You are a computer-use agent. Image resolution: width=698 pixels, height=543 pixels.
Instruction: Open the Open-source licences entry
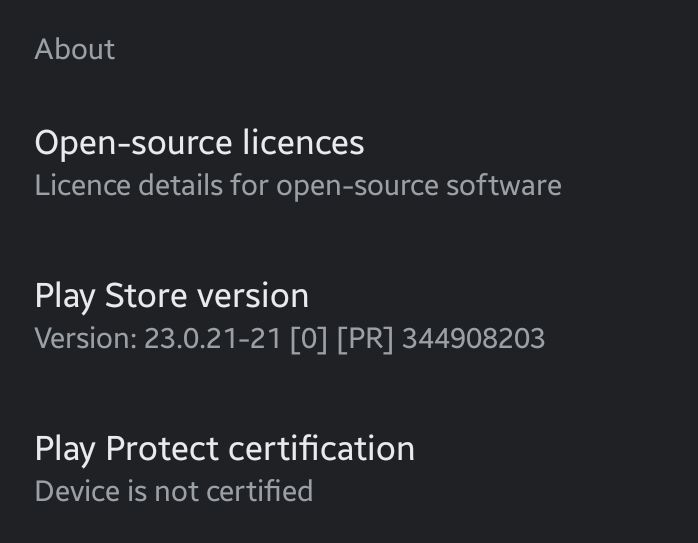click(349, 163)
